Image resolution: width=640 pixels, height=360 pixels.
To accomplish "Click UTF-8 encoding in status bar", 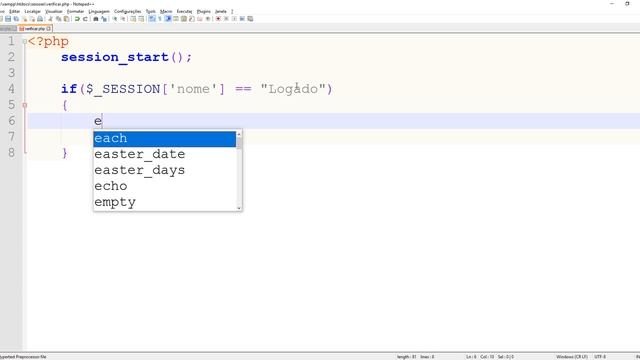I will coord(600,357).
